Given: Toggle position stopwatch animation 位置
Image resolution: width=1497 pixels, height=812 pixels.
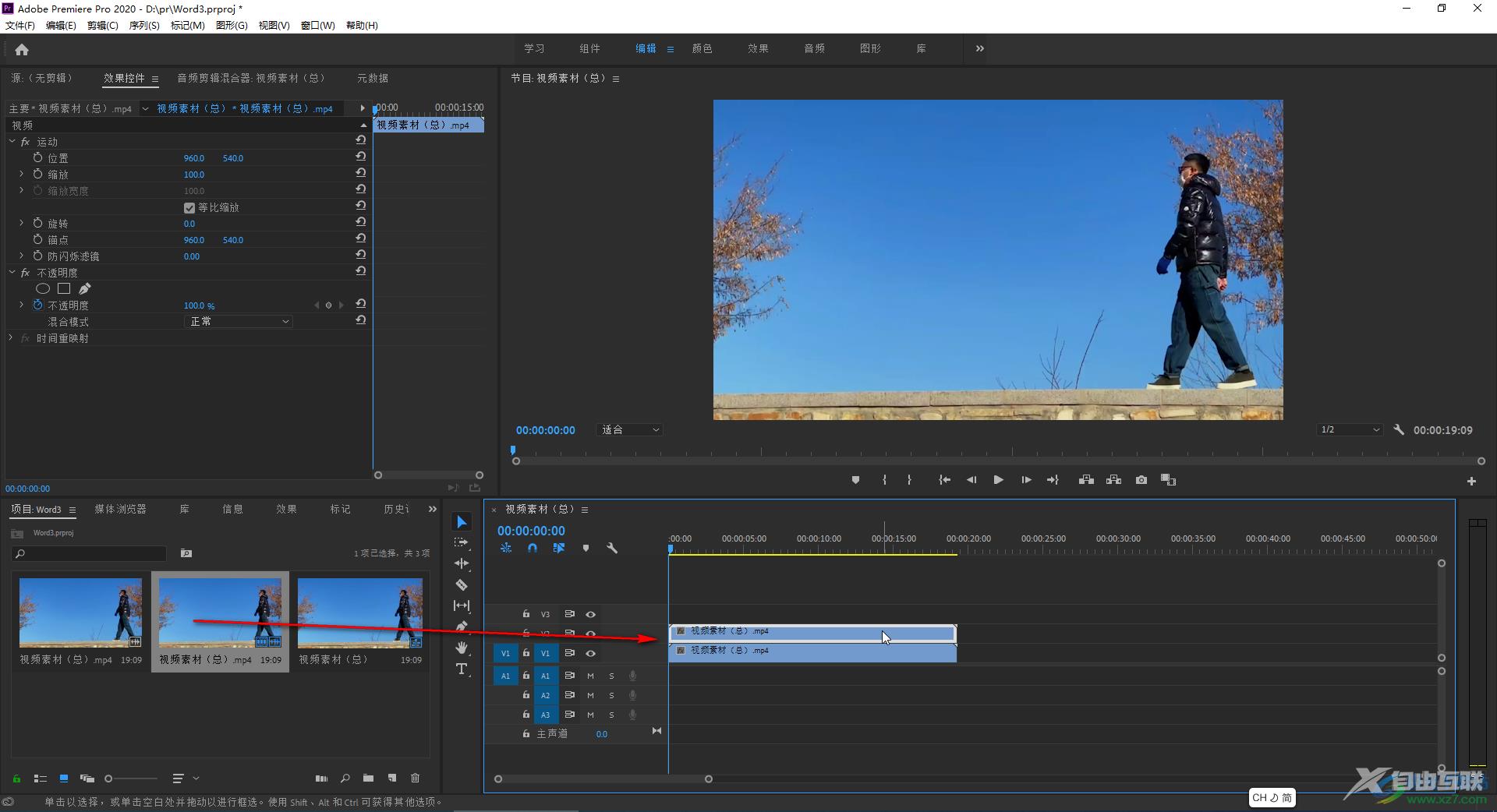Looking at the screenshot, I should click(x=37, y=157).
